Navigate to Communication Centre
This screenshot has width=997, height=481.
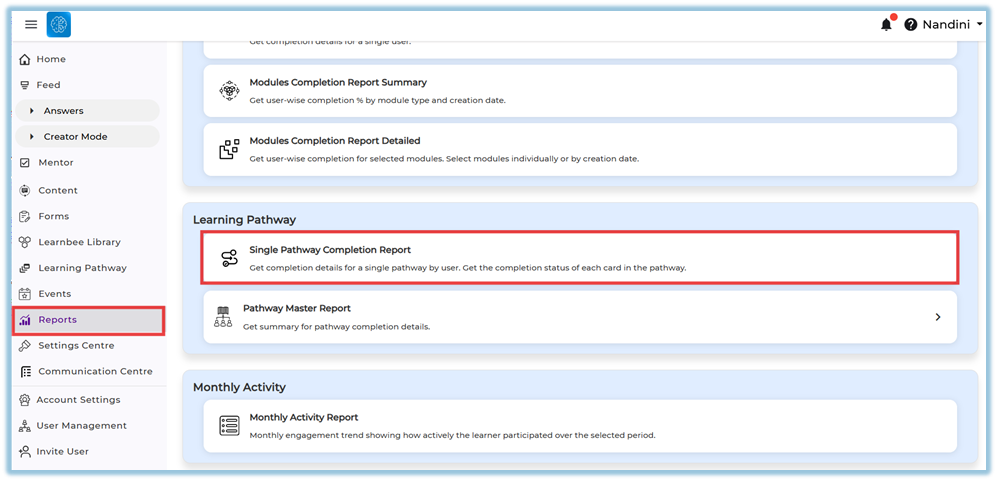(x=95, y=372)
